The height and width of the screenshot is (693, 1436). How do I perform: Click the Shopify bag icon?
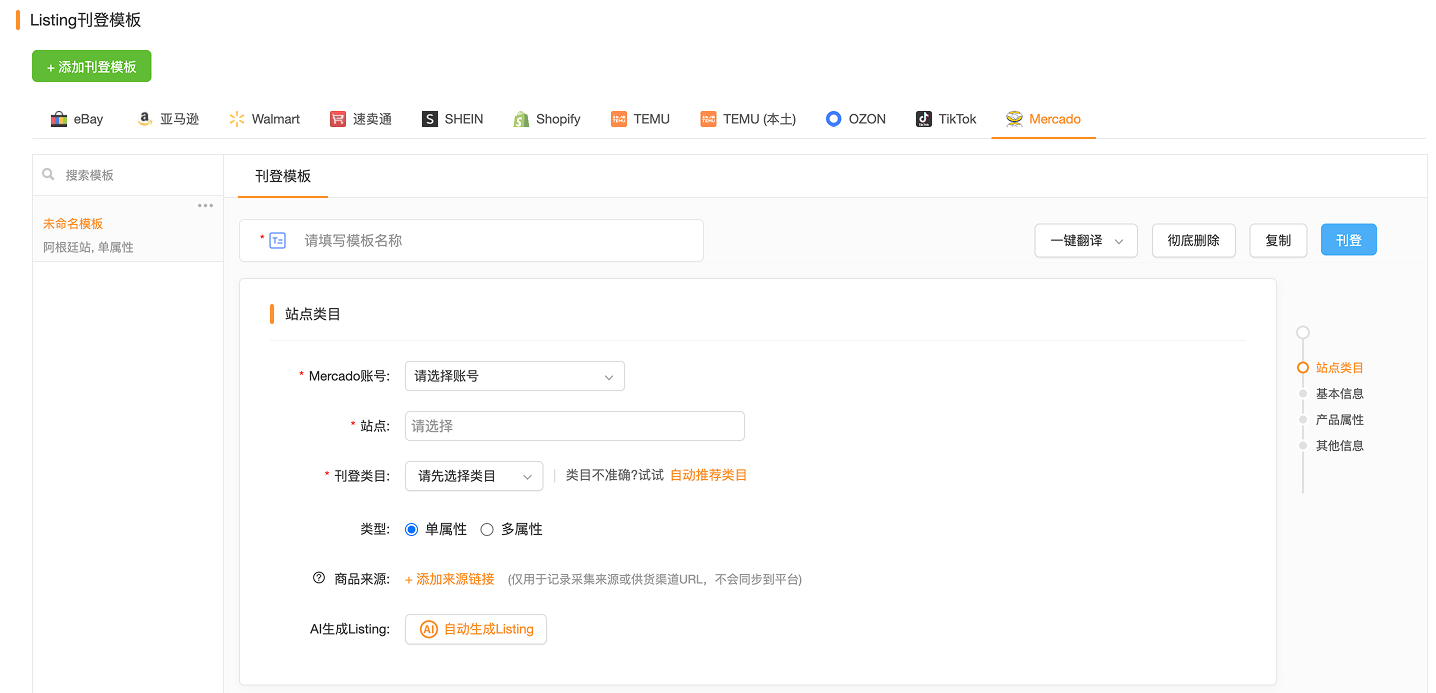pos(521,119)
